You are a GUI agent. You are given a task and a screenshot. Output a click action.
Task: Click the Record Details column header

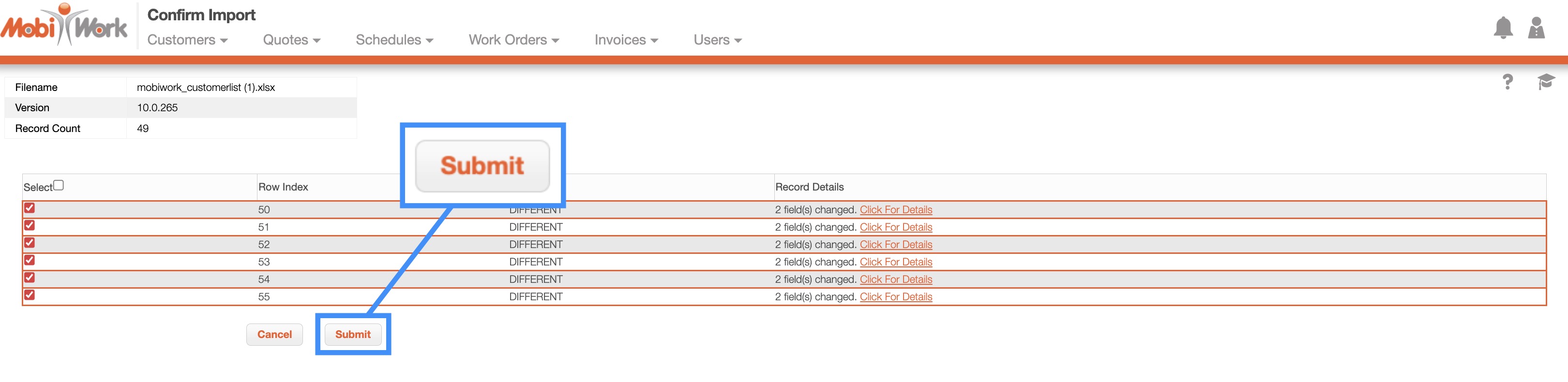(809, 187)
